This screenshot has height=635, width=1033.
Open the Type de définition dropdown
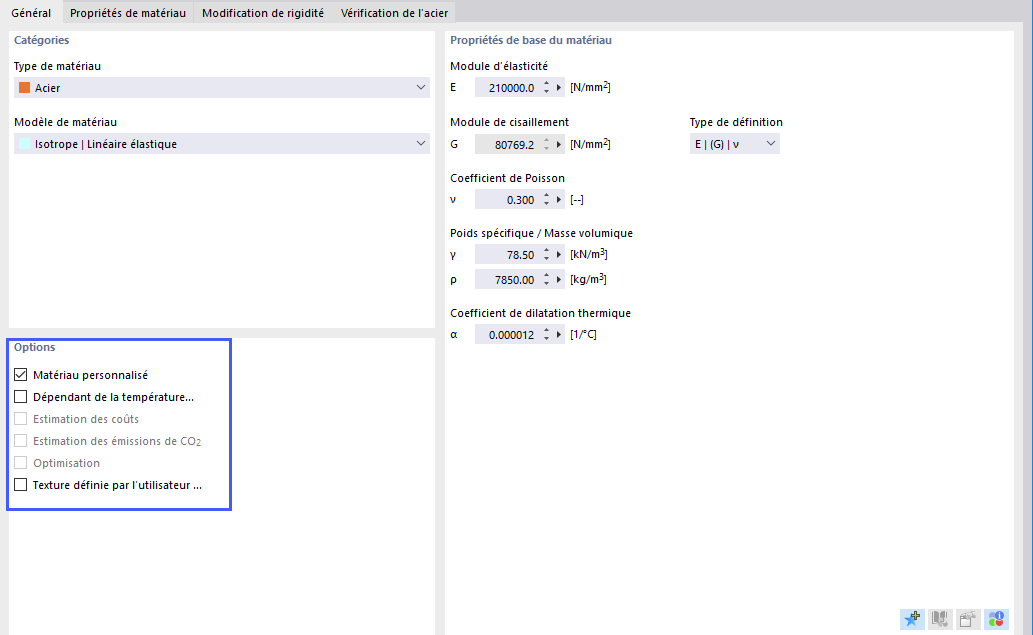(x=769, y=143)
